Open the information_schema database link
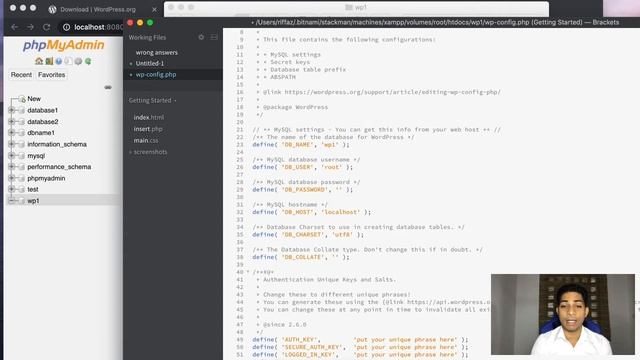The width and height of the screenshot is (640, 360). [x=57, y=144]
